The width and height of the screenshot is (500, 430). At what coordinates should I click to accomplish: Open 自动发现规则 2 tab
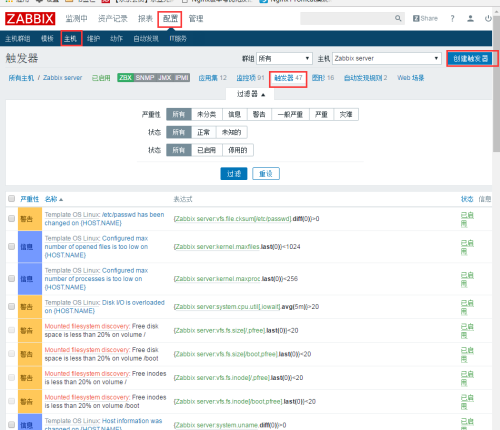pos(366,78)
